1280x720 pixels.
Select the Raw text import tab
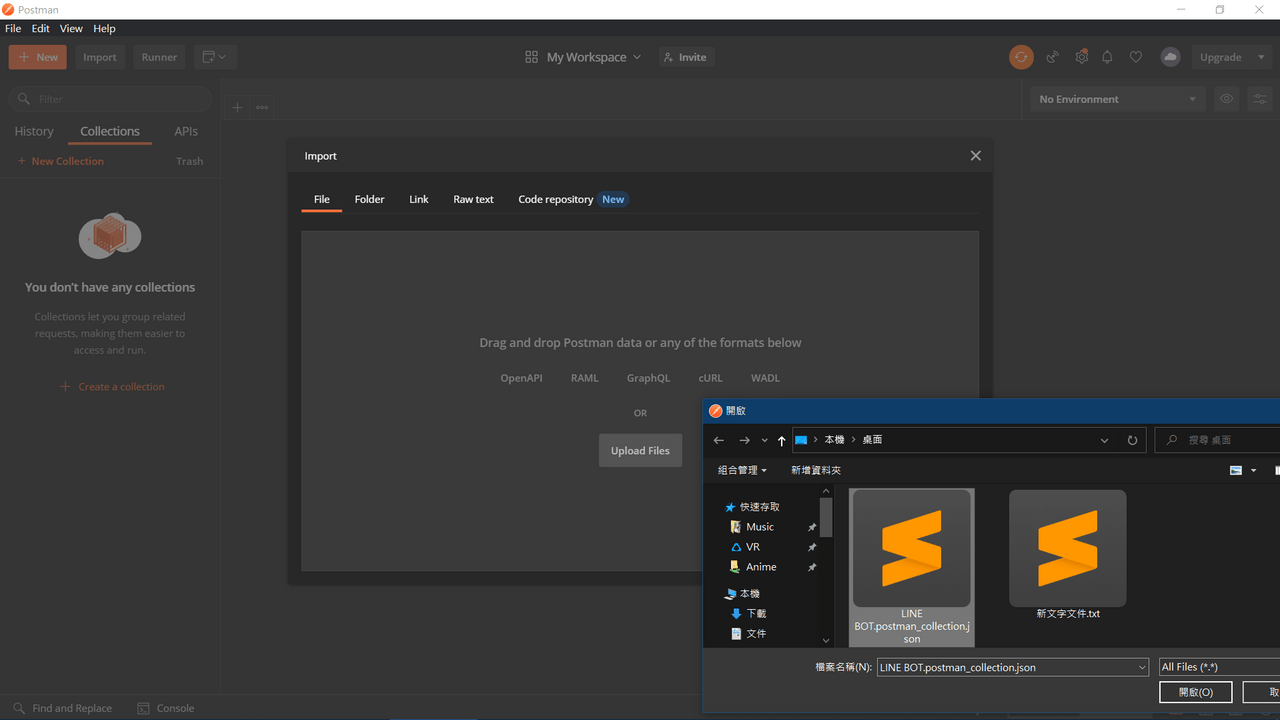[x=473, y=199]
